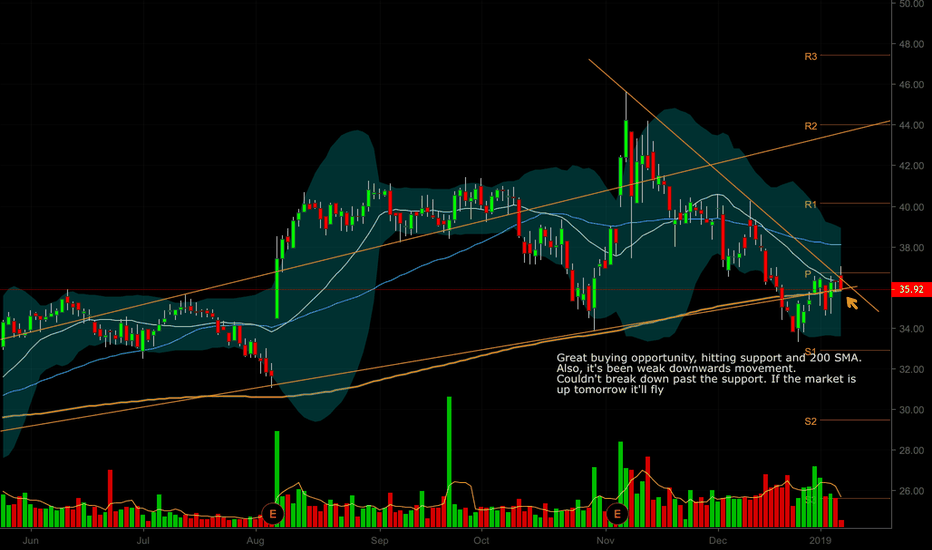Click the Oct label on time axis
932x550 pixels.
tap(481, 540)
